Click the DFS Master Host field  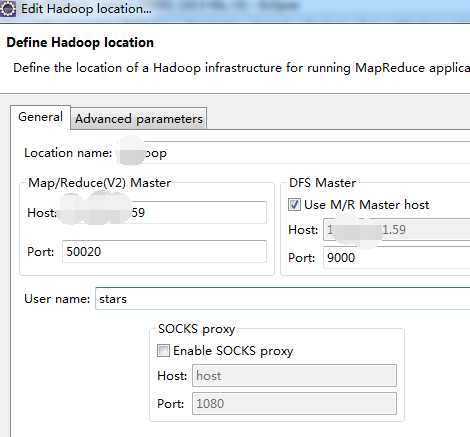(x=397, y=229)
